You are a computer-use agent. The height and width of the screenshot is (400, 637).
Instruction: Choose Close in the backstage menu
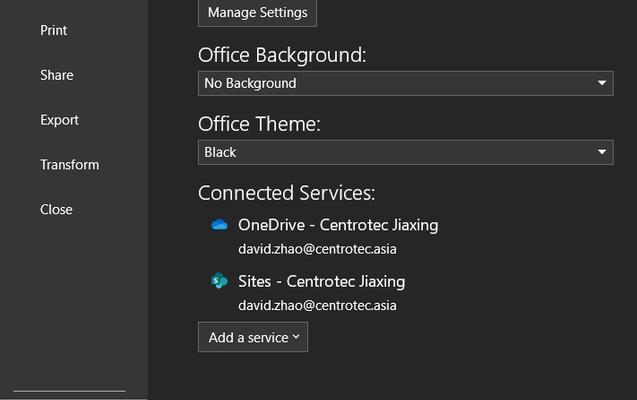56,210
